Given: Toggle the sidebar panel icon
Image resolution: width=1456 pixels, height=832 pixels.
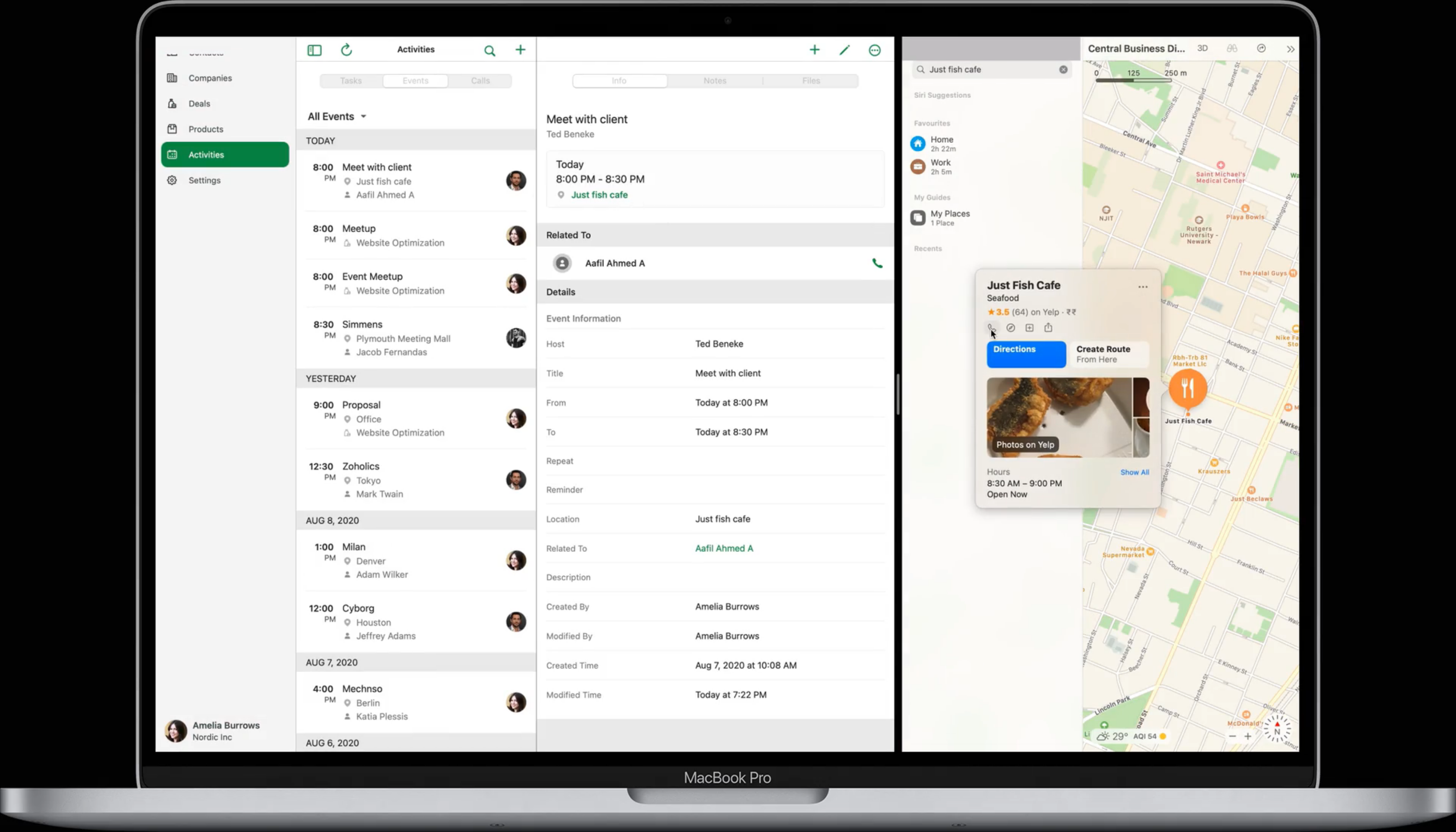Looking at the screenshot, I should point(314,50).
